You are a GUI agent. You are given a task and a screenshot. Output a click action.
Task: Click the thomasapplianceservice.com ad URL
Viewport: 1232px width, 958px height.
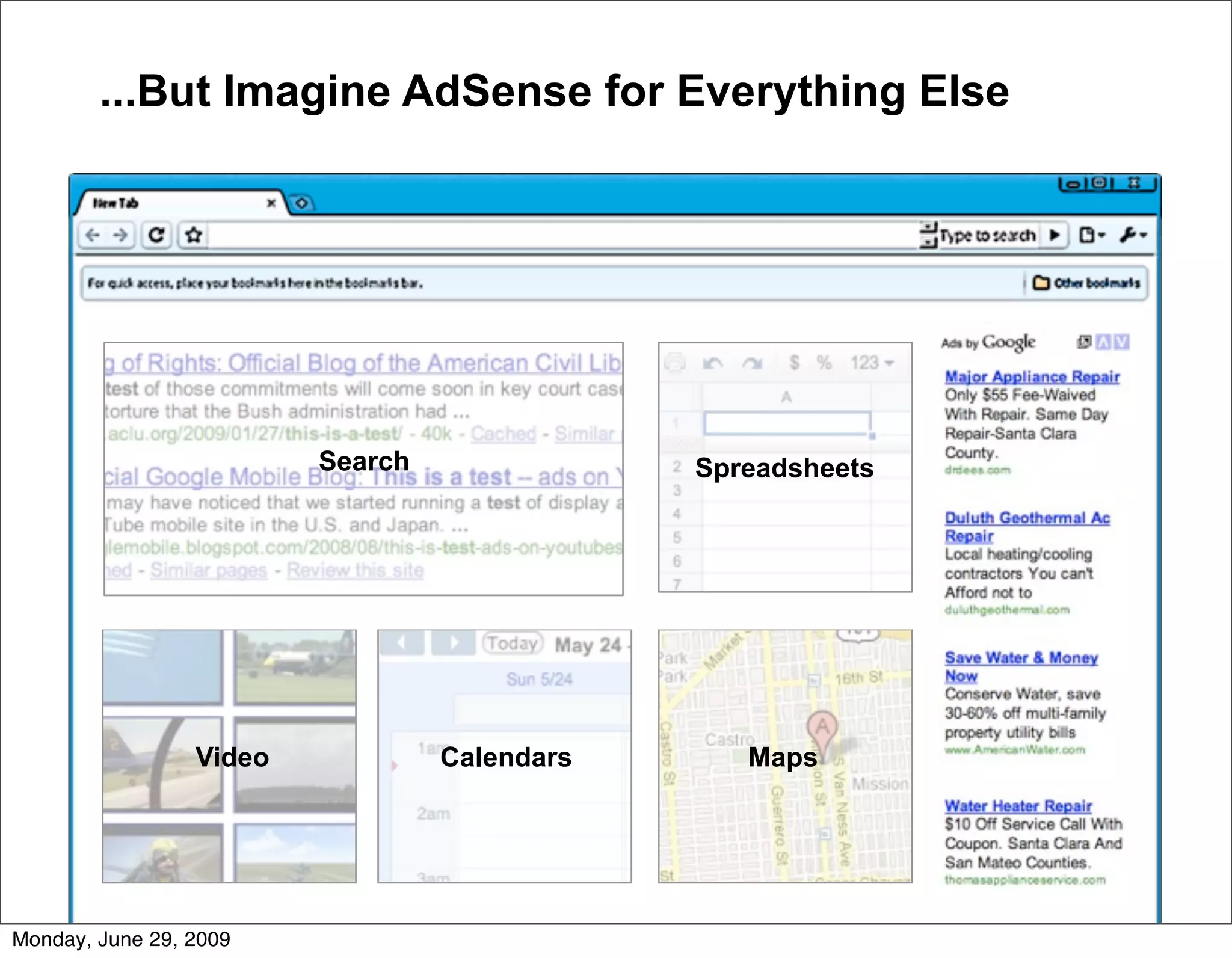[x=1025, y=880]
